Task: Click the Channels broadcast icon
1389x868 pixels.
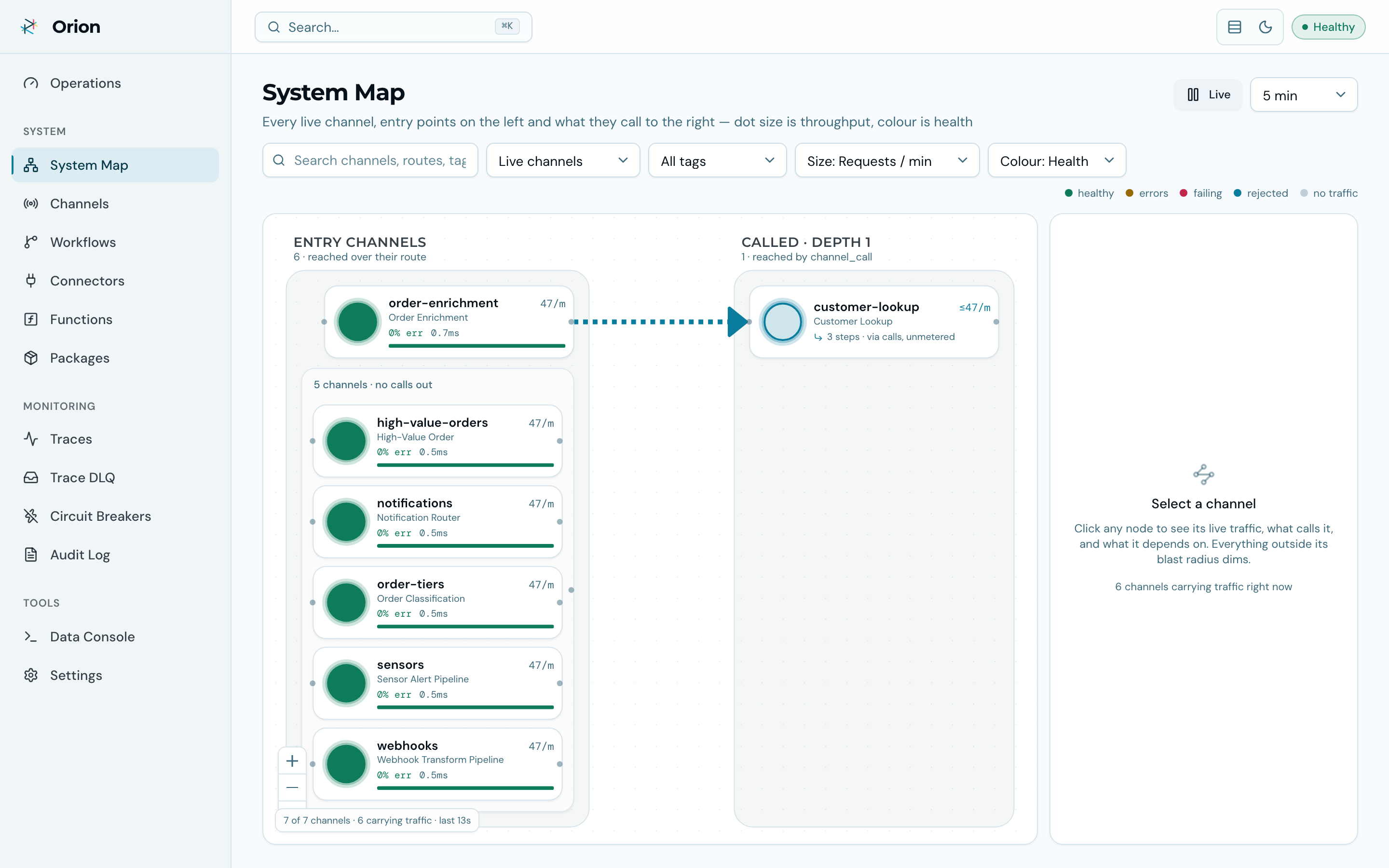Action: [x=31, y=204]
